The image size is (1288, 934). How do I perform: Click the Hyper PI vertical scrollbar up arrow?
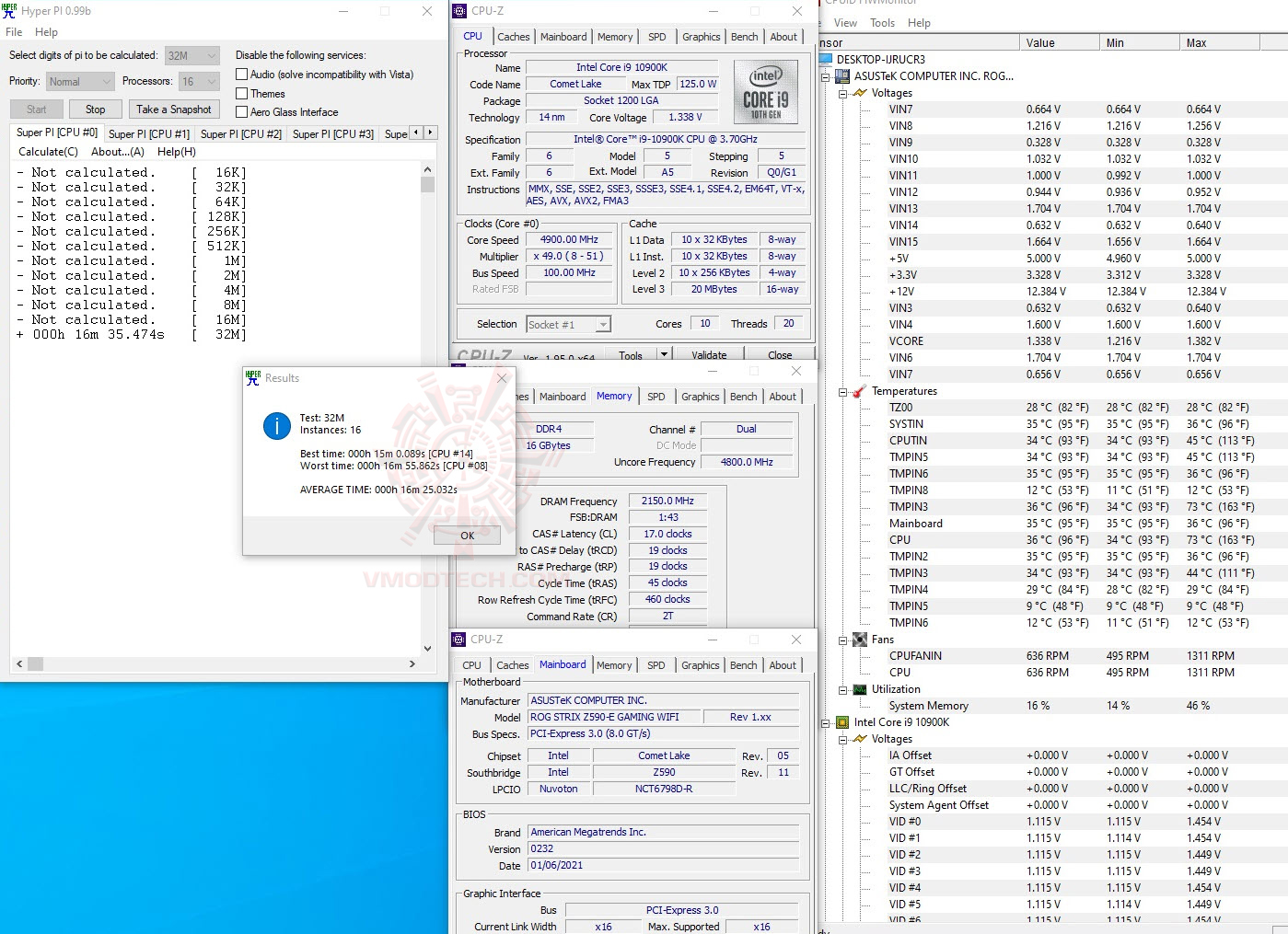(x=427, y=170)
